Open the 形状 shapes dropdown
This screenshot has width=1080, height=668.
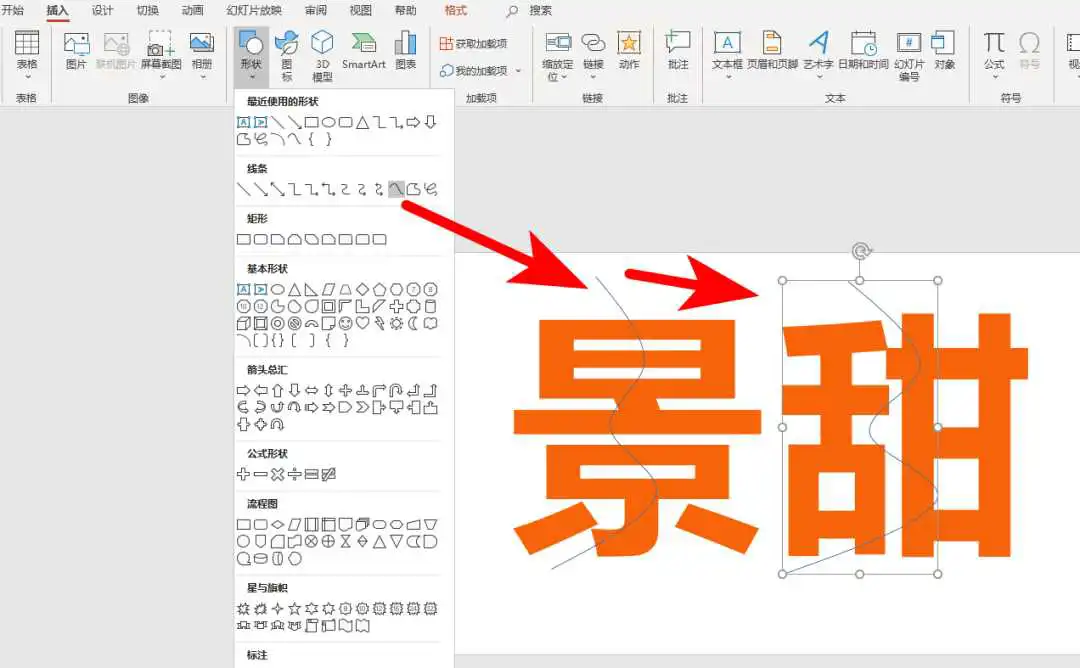(x=251, y=56)
